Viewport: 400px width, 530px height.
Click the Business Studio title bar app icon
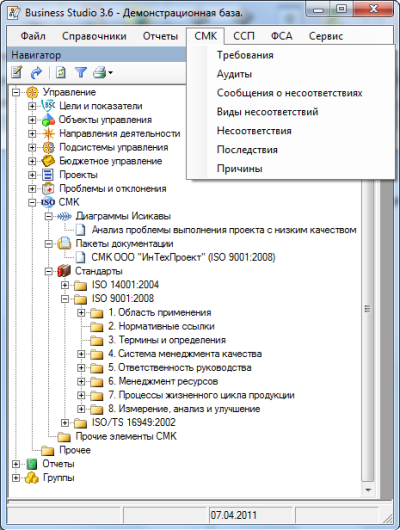[15, 13]
